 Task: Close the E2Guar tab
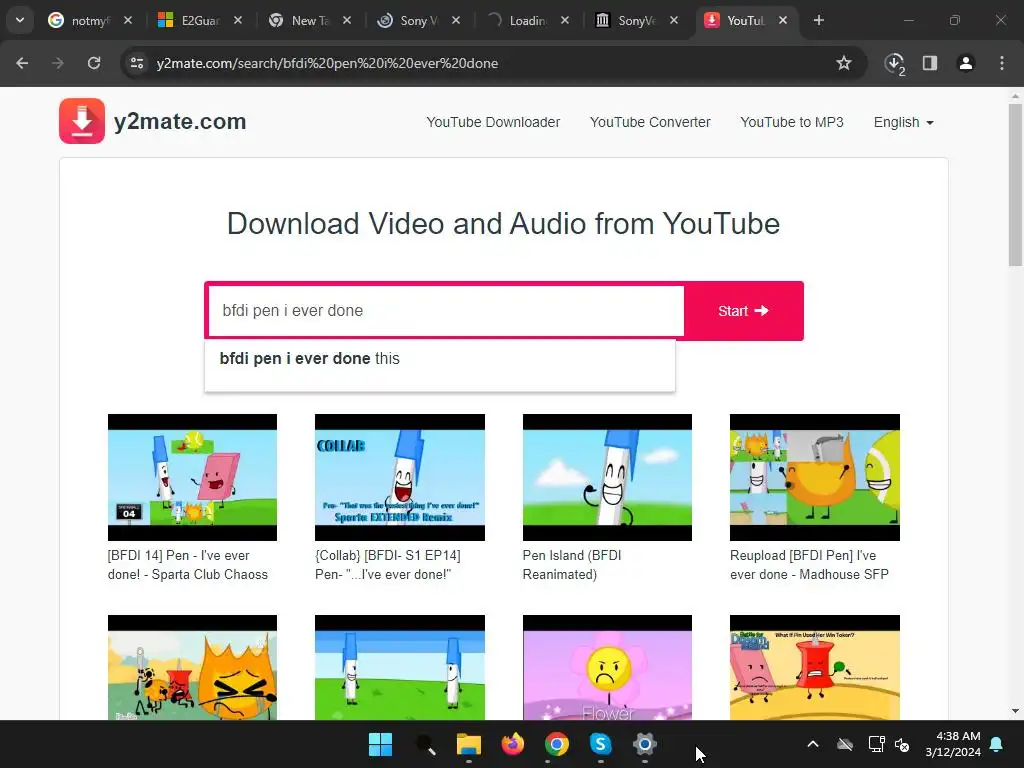click(x=238, y=20)
